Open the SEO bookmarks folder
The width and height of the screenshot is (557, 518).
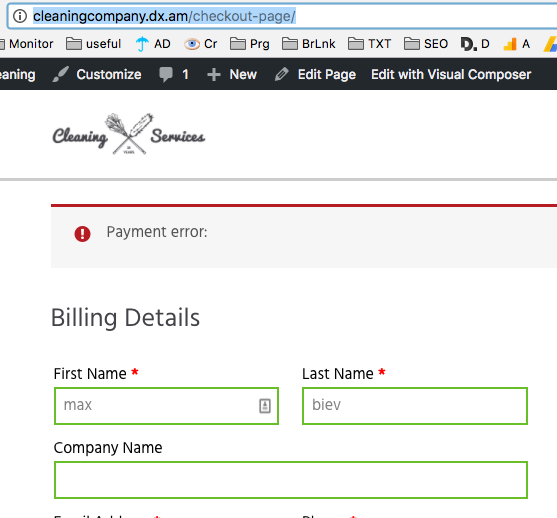426,44
